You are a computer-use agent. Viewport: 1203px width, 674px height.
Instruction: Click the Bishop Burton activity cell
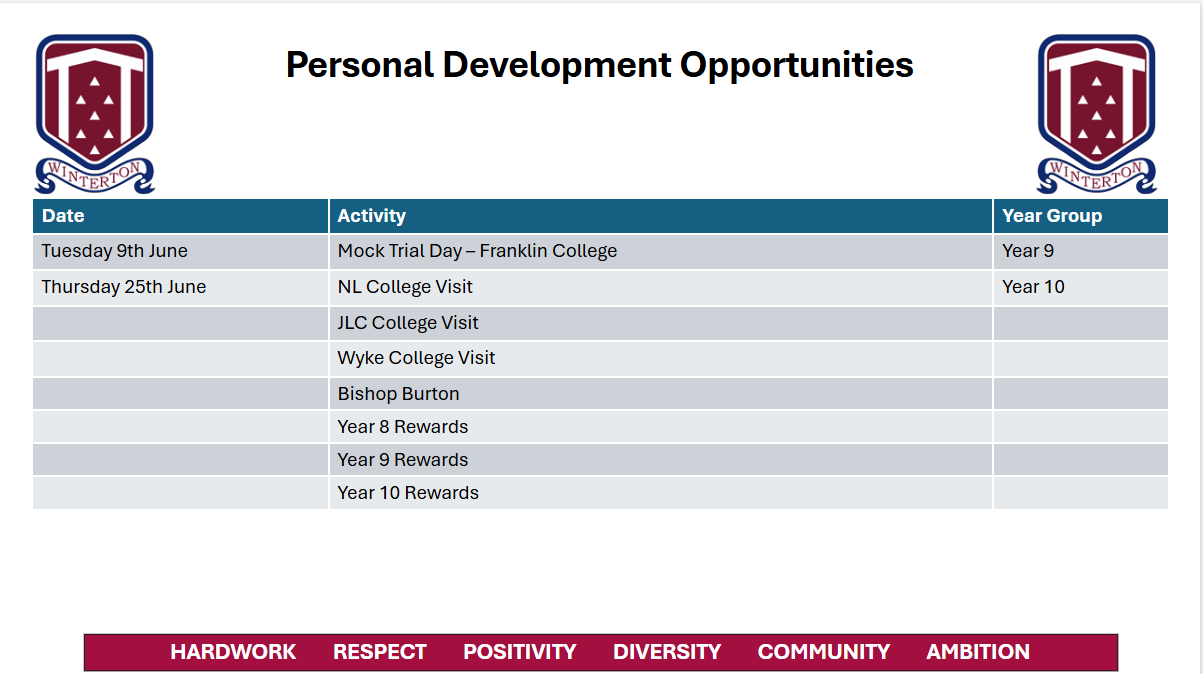point(398,394)
